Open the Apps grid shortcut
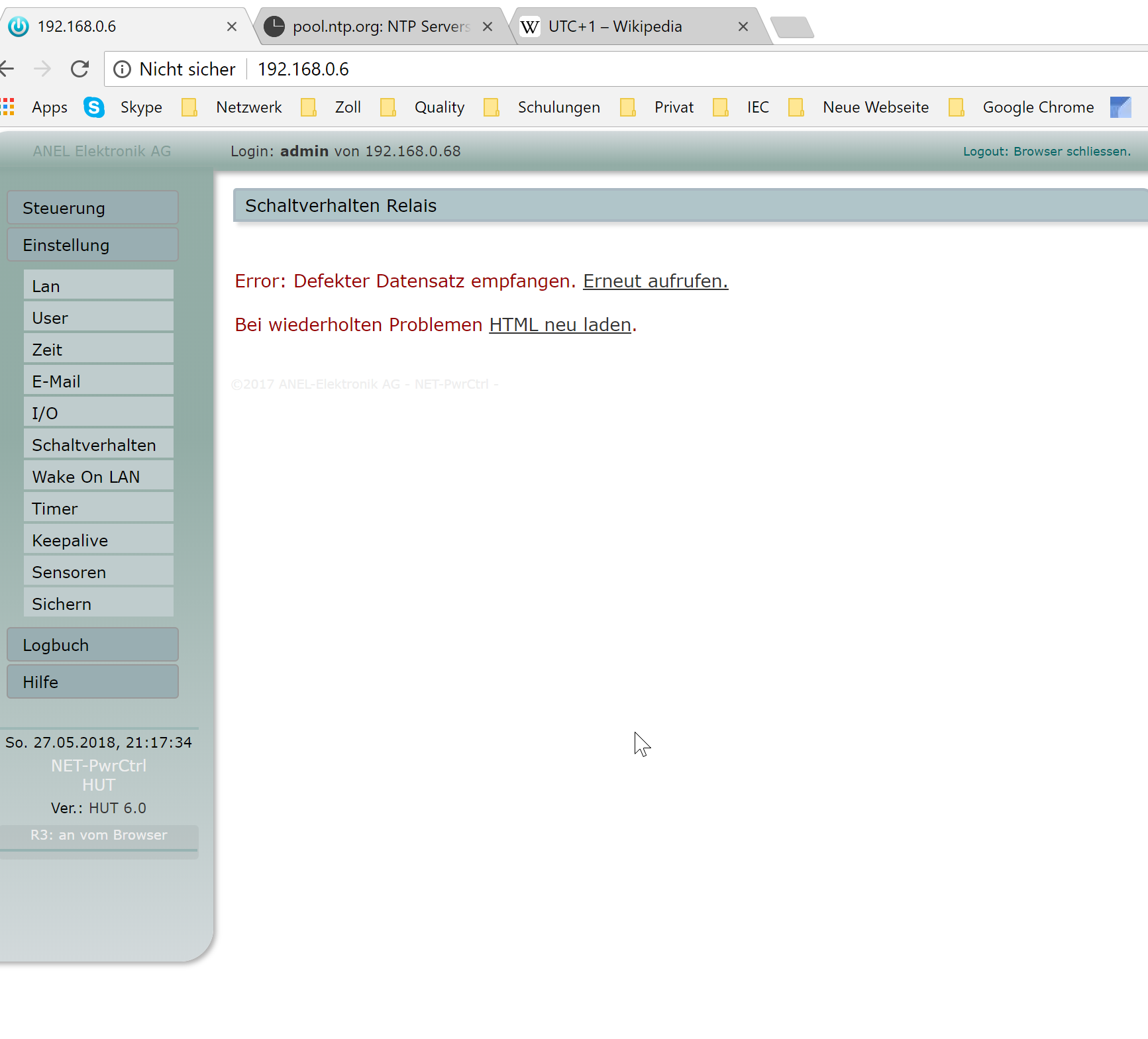 pyautogui.click(x=8, y=107)
